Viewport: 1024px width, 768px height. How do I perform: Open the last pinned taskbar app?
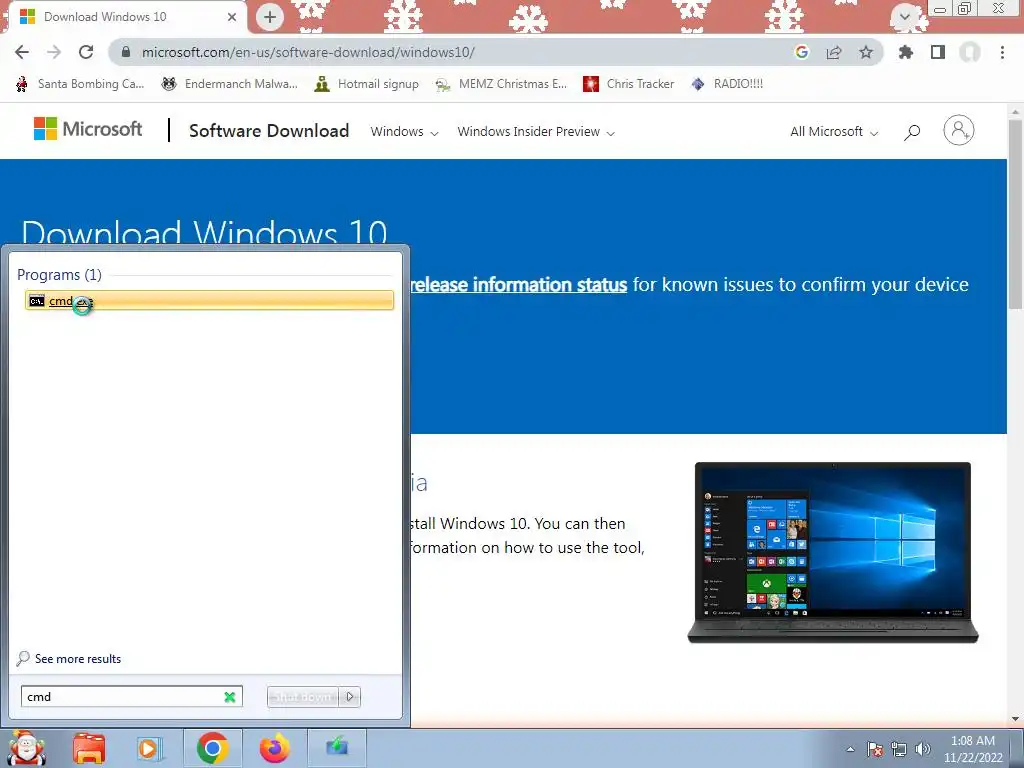pos(337,748)
